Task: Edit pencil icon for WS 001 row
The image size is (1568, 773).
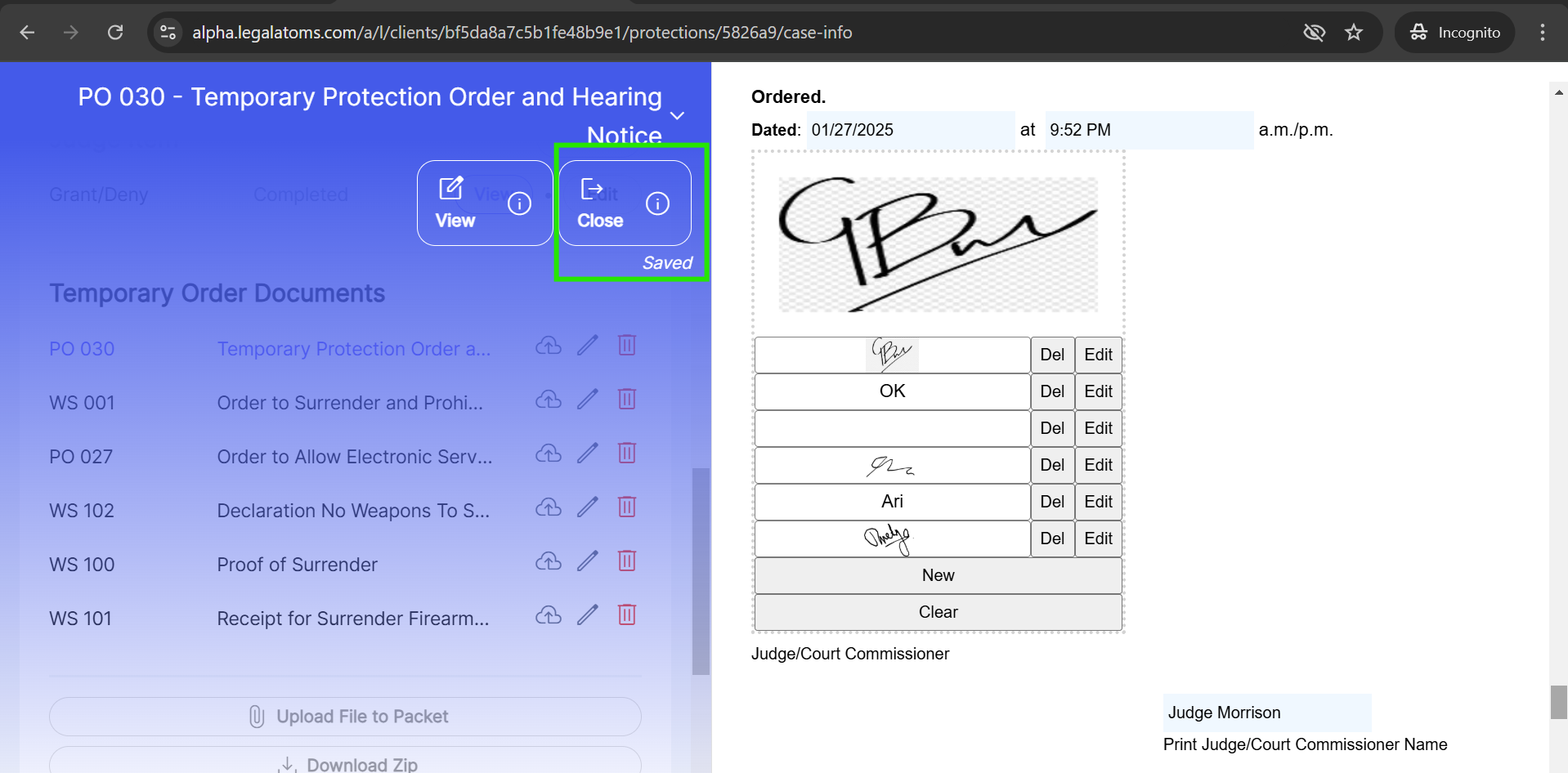Action: point(588,399)
